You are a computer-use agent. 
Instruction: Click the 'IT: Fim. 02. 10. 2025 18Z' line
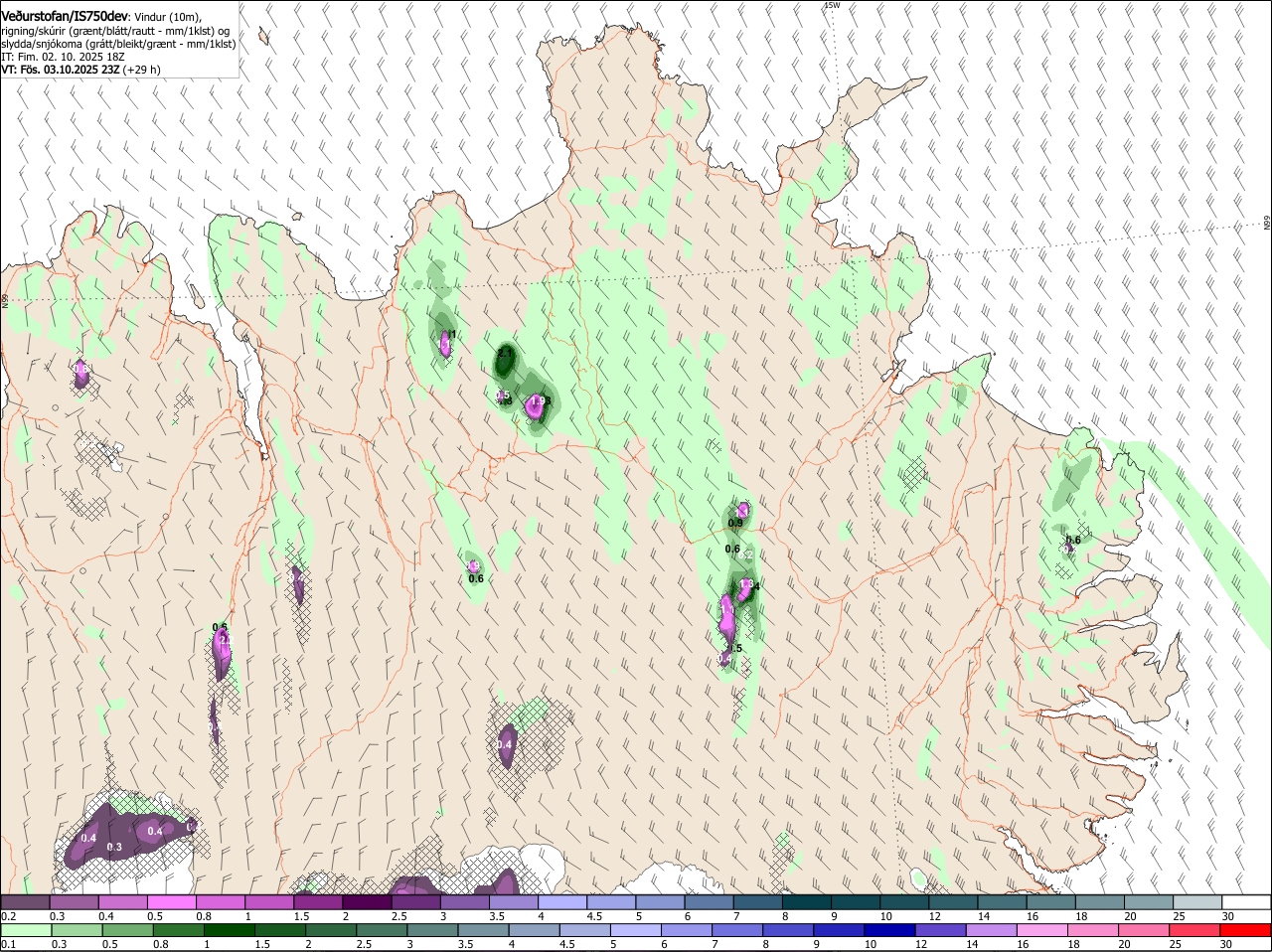(x=62, y=57)
